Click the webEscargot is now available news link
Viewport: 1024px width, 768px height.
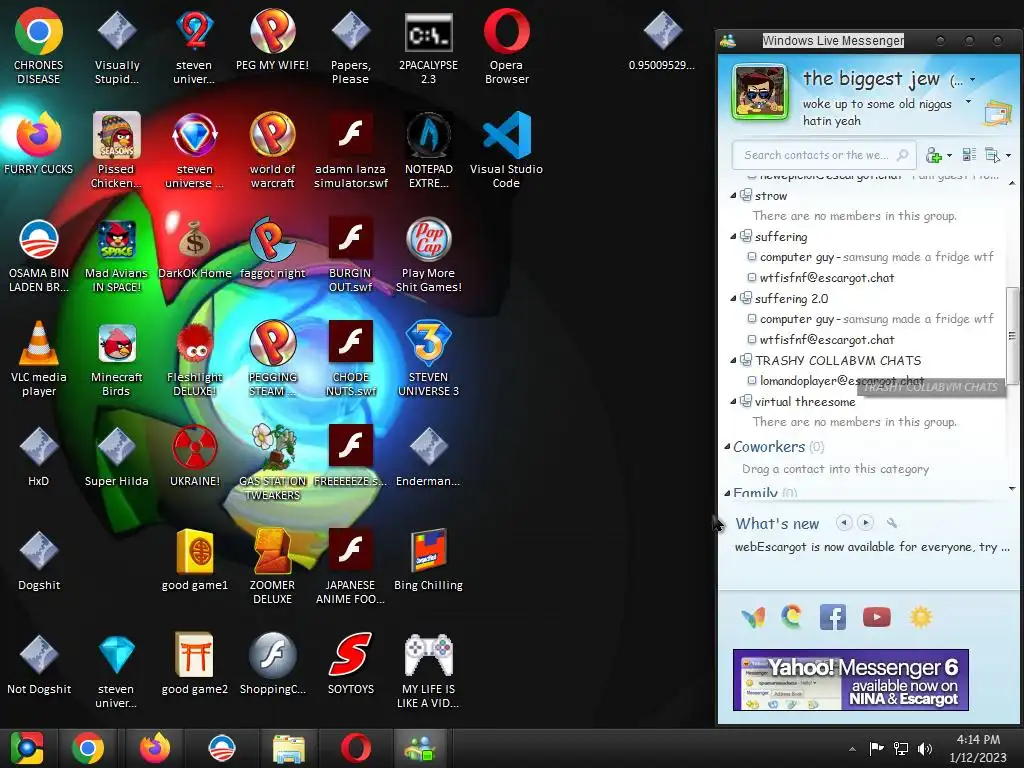[x=872, y=547]
